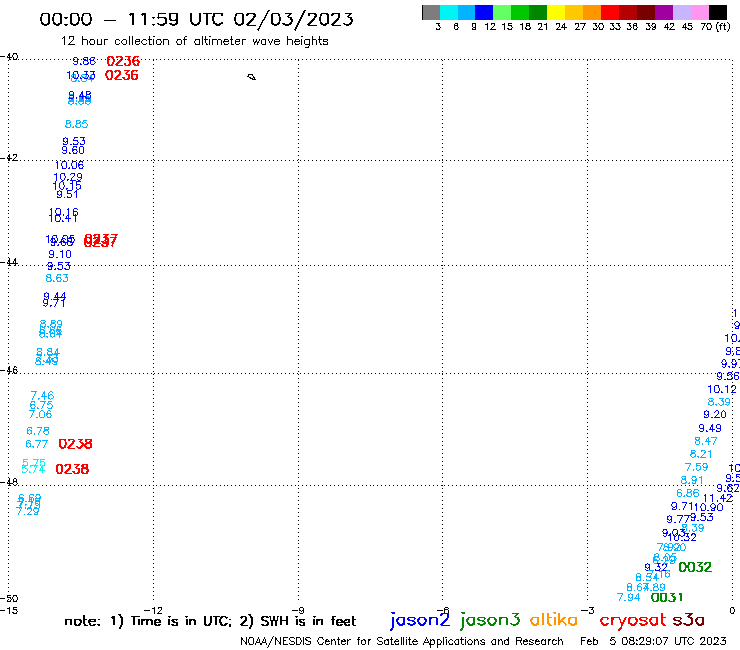740x650 pixels.
Task: Click the 8.85 wave height value
Action: [76, 124]
